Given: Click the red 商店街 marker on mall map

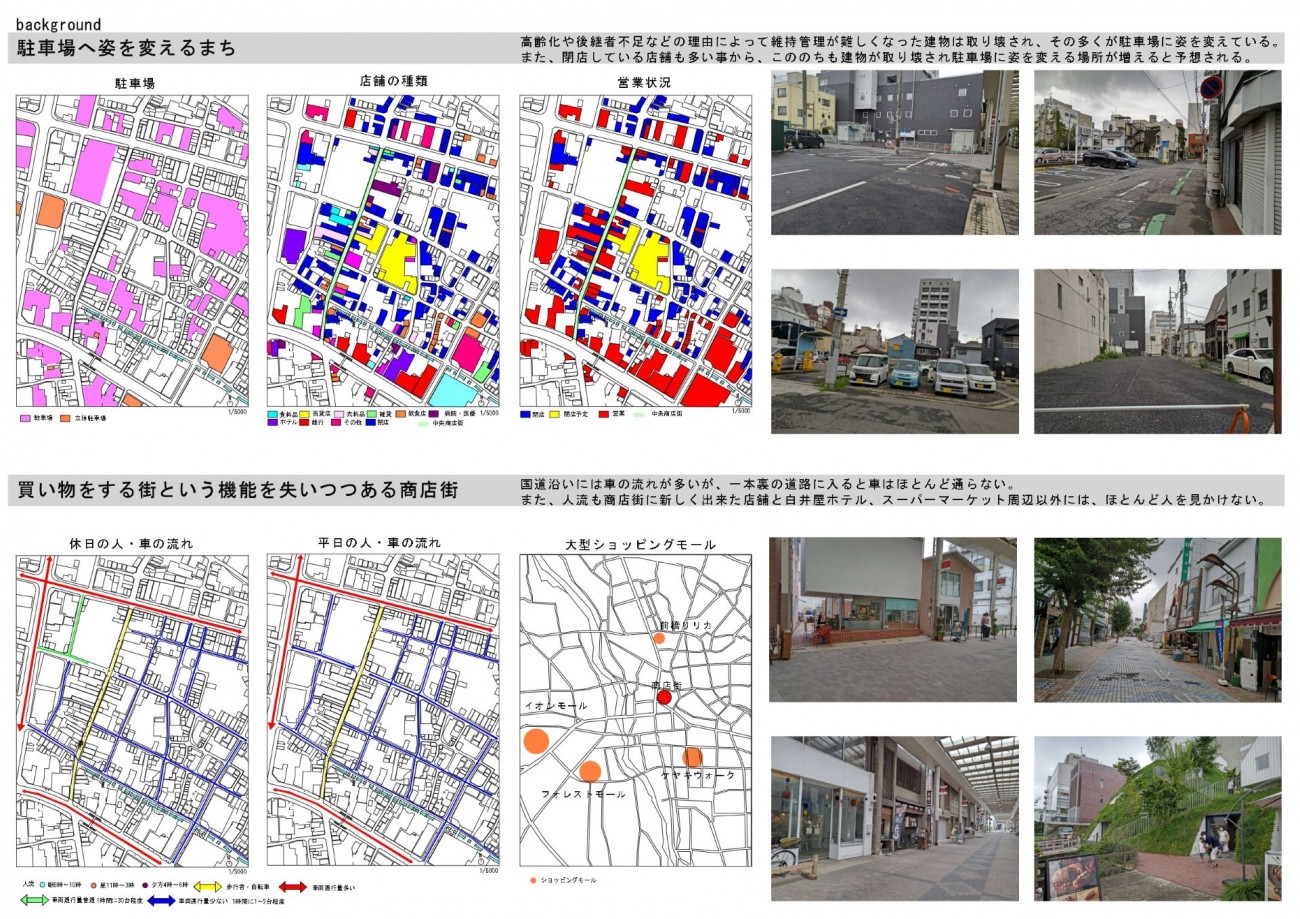Looking at the screenshot, I should pos(663,697).
